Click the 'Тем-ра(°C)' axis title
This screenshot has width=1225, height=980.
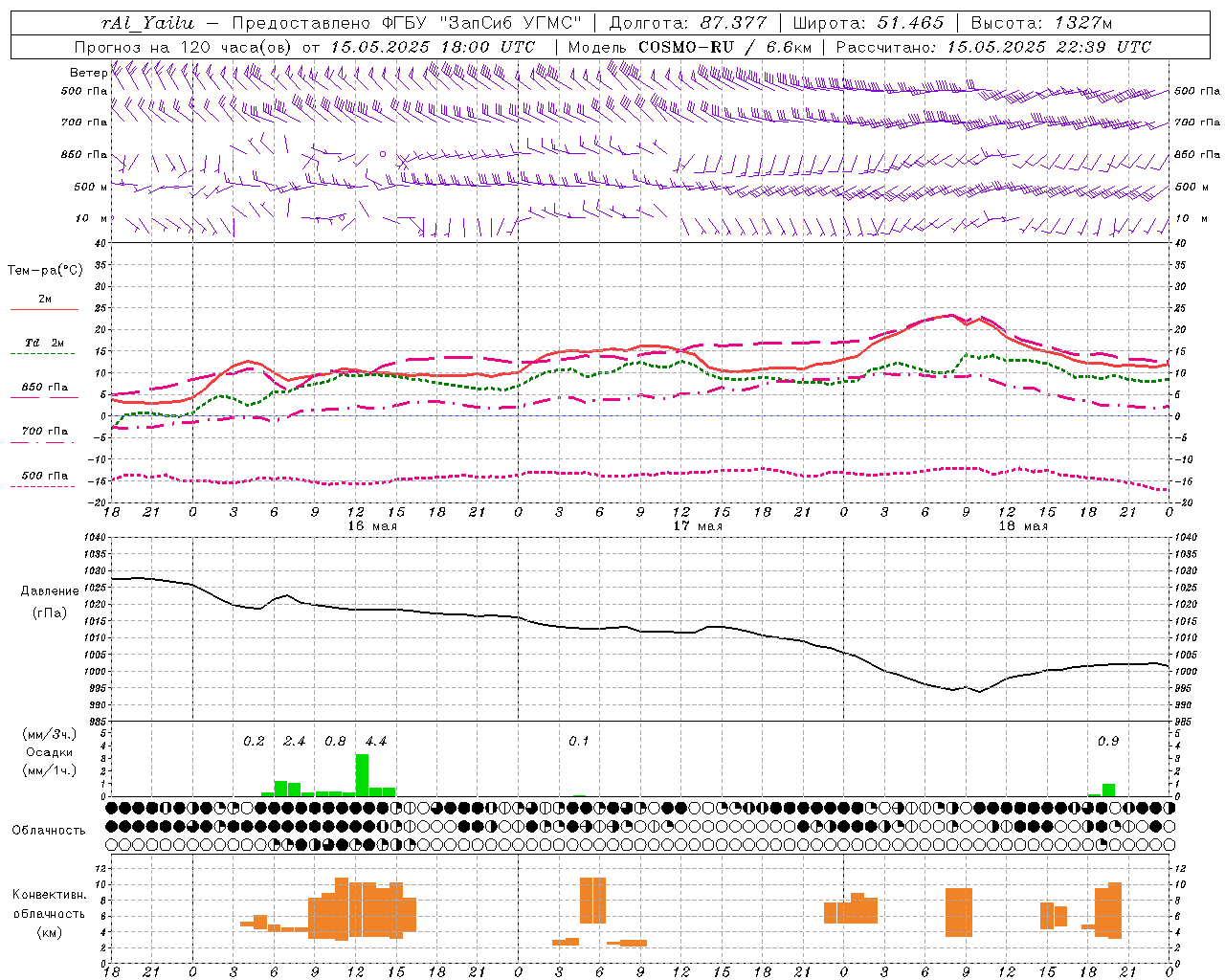click(x=45, y=271)
